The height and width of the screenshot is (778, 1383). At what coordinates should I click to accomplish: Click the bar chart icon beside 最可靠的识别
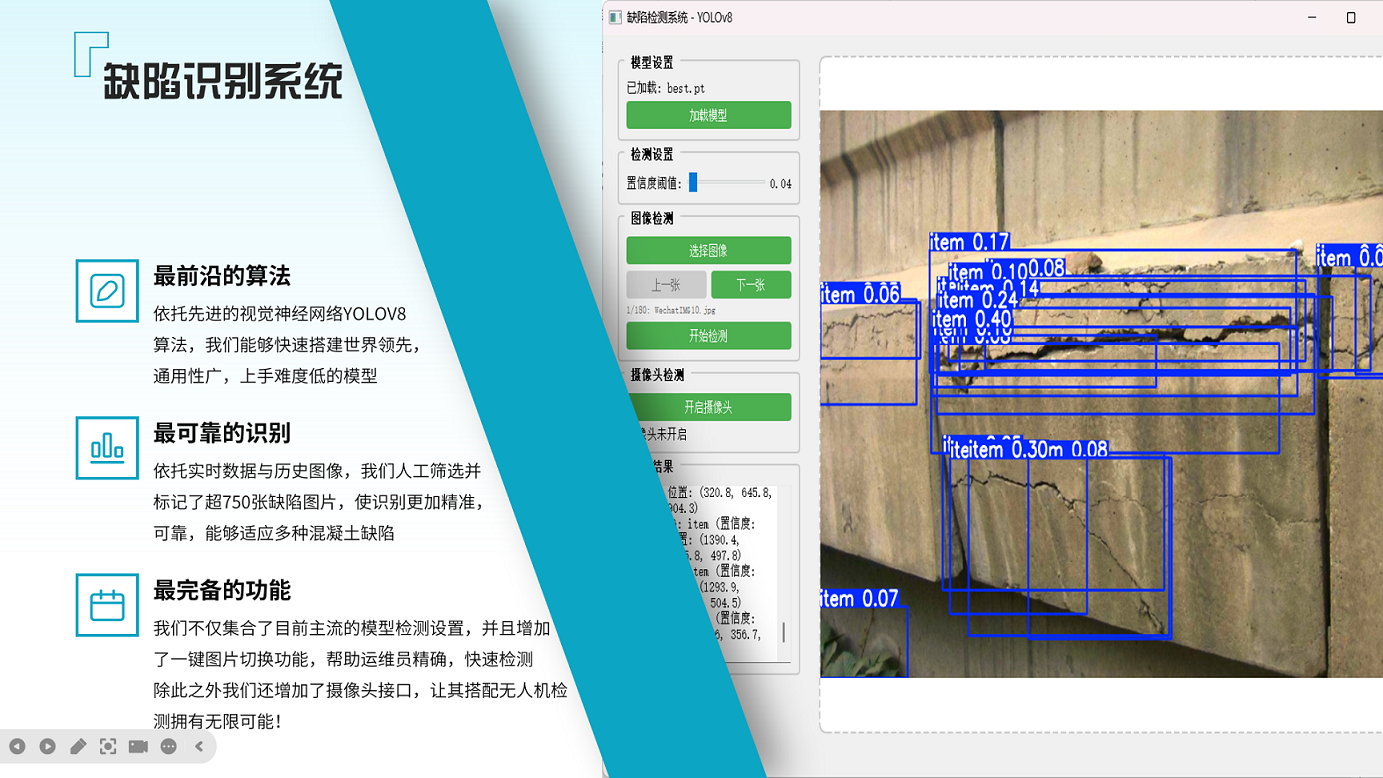coord(107,448)
